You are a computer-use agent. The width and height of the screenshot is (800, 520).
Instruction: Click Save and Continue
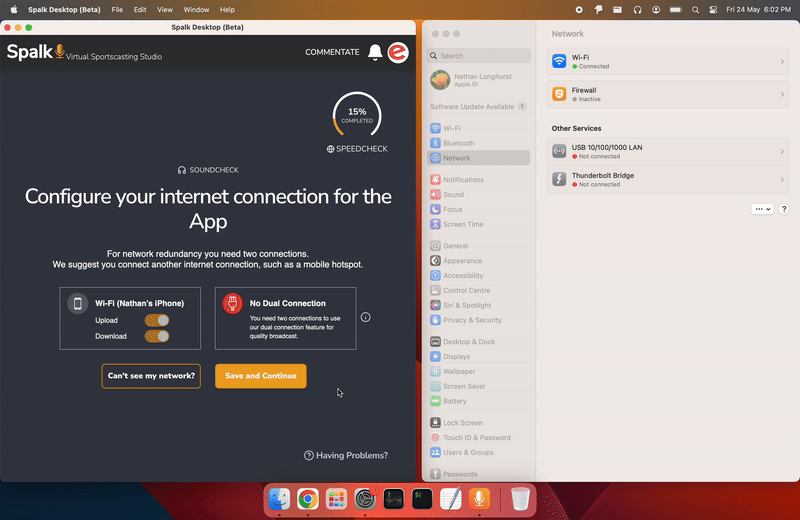tap(261, 376)
